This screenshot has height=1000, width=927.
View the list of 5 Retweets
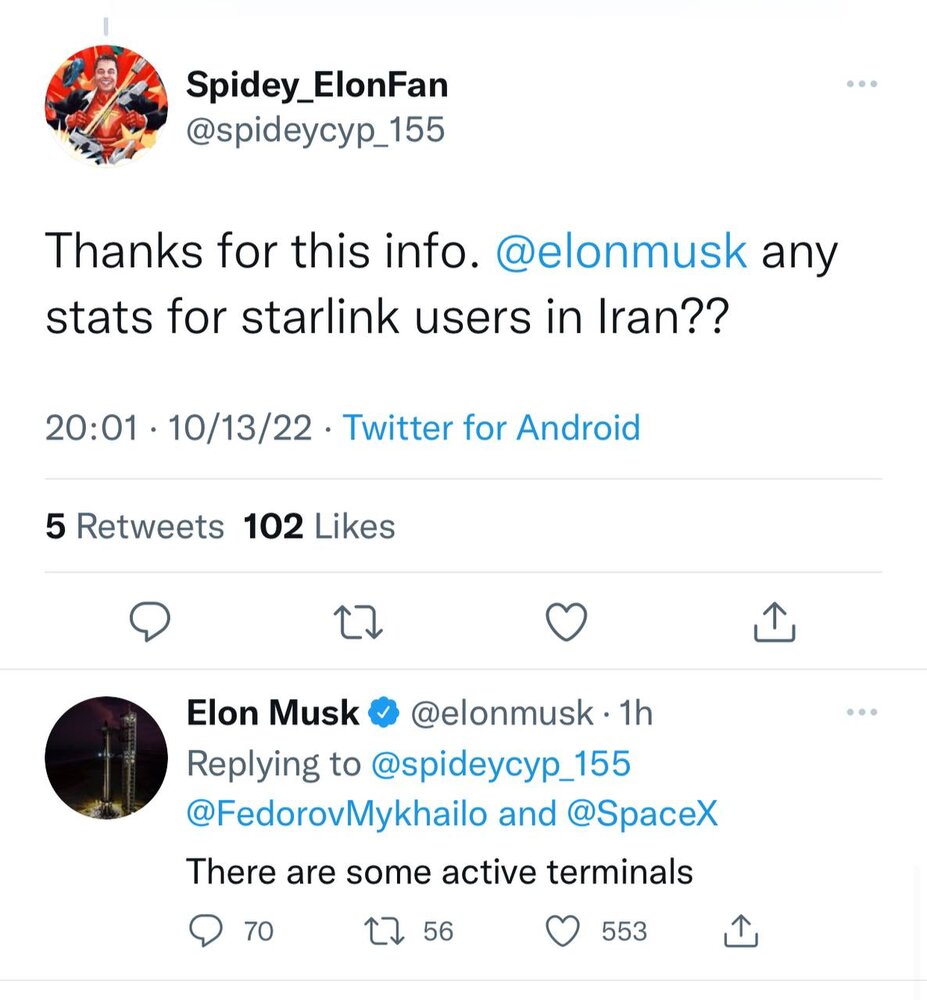coord(134,526)
